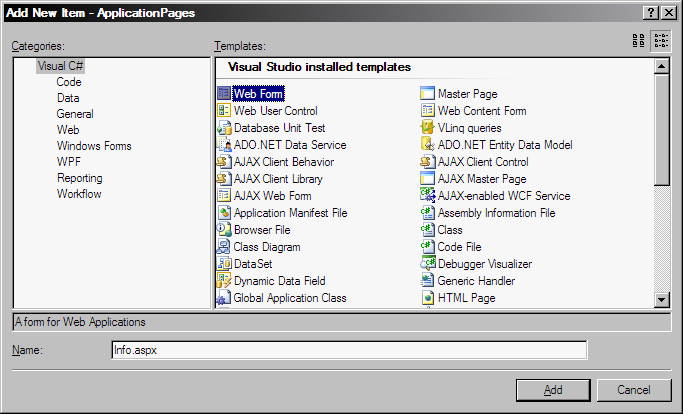Select the AJAX Master Page icon

(x=427, y=178)
